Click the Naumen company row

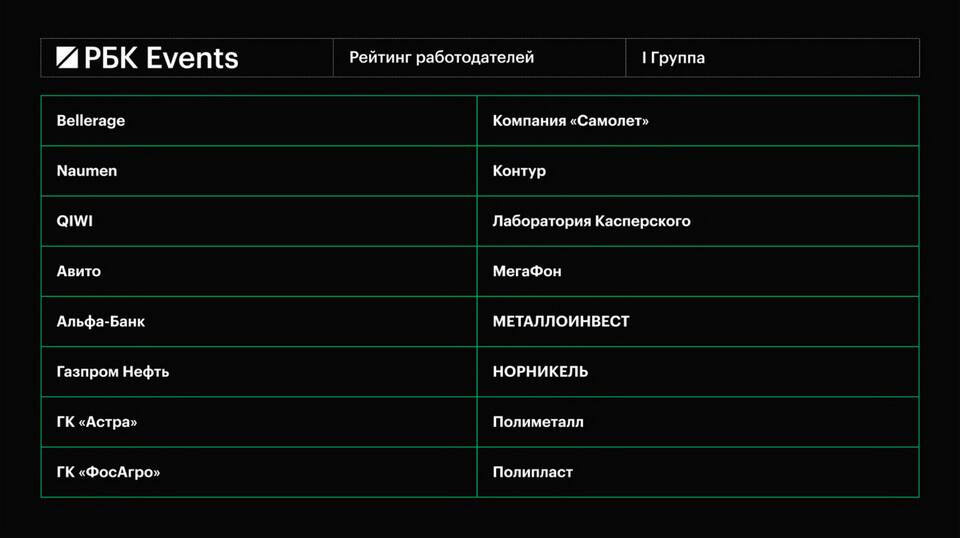(259, 171)
